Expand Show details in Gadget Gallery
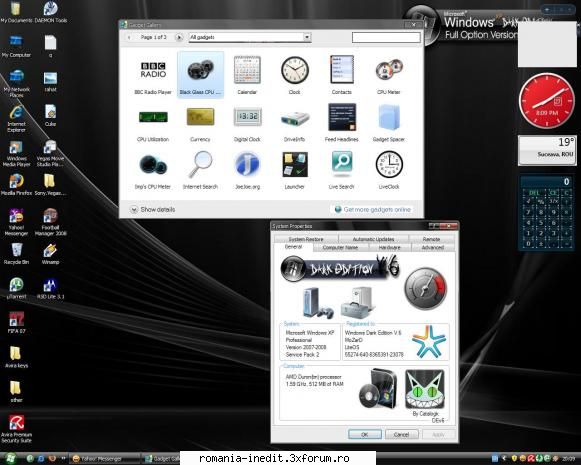 click(153, 209)
